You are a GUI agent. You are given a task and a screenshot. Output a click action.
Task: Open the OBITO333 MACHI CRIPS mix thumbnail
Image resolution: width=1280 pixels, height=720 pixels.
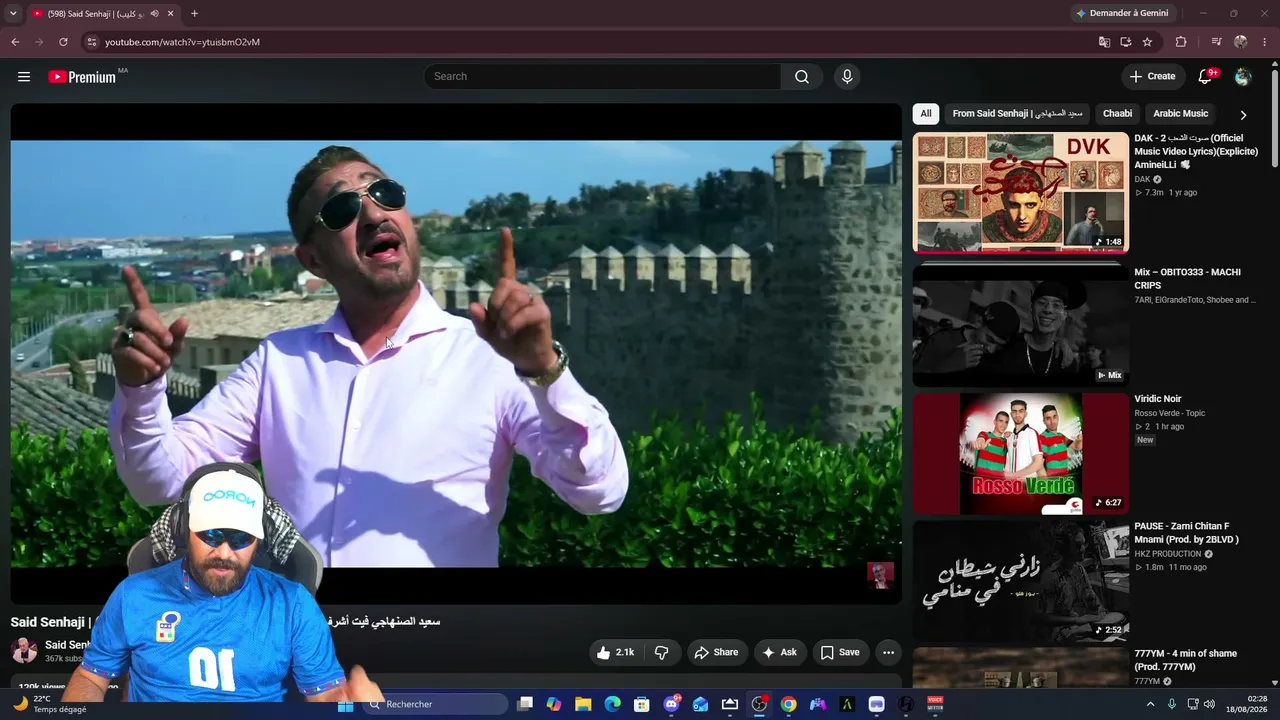(1021, 324)
